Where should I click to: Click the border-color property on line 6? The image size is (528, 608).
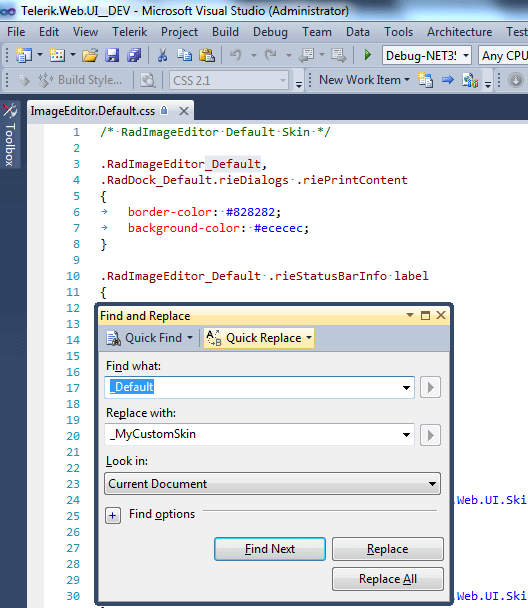click(x=170, y=212)
